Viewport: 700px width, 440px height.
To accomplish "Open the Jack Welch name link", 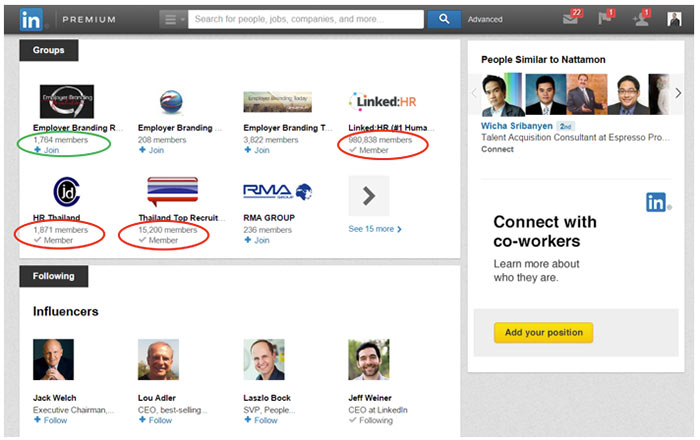I will (x=54, y=398).
